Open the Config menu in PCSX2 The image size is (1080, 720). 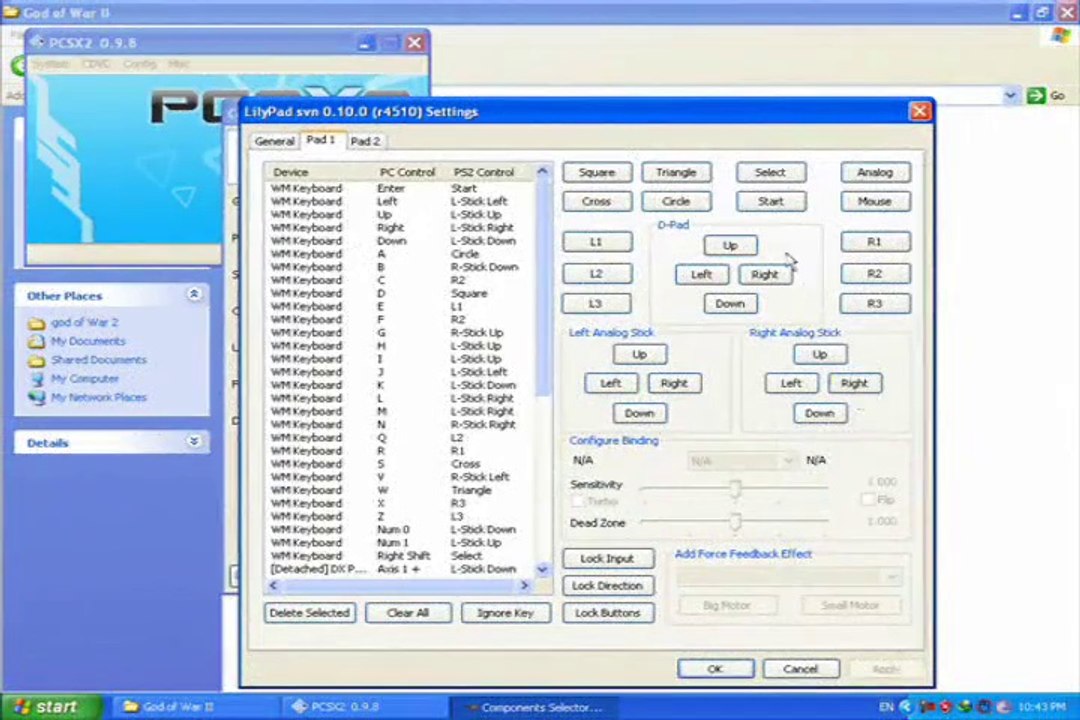140,64
